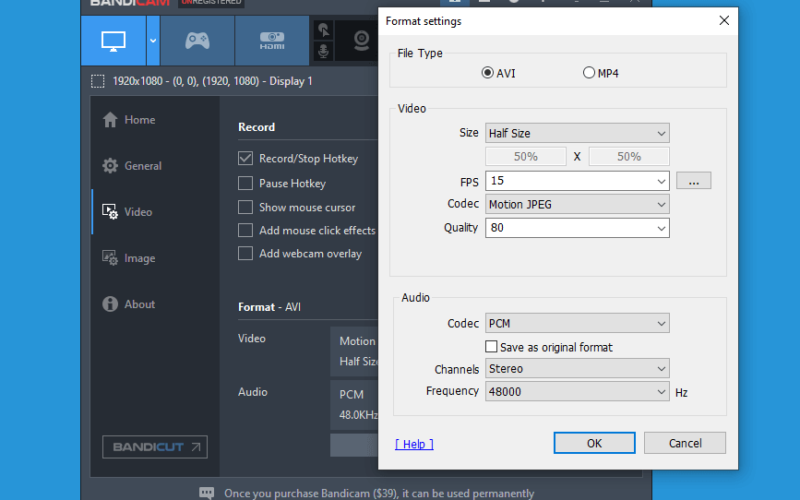Toggle the microphone icon in toolbar

click(x=323, y=52)
